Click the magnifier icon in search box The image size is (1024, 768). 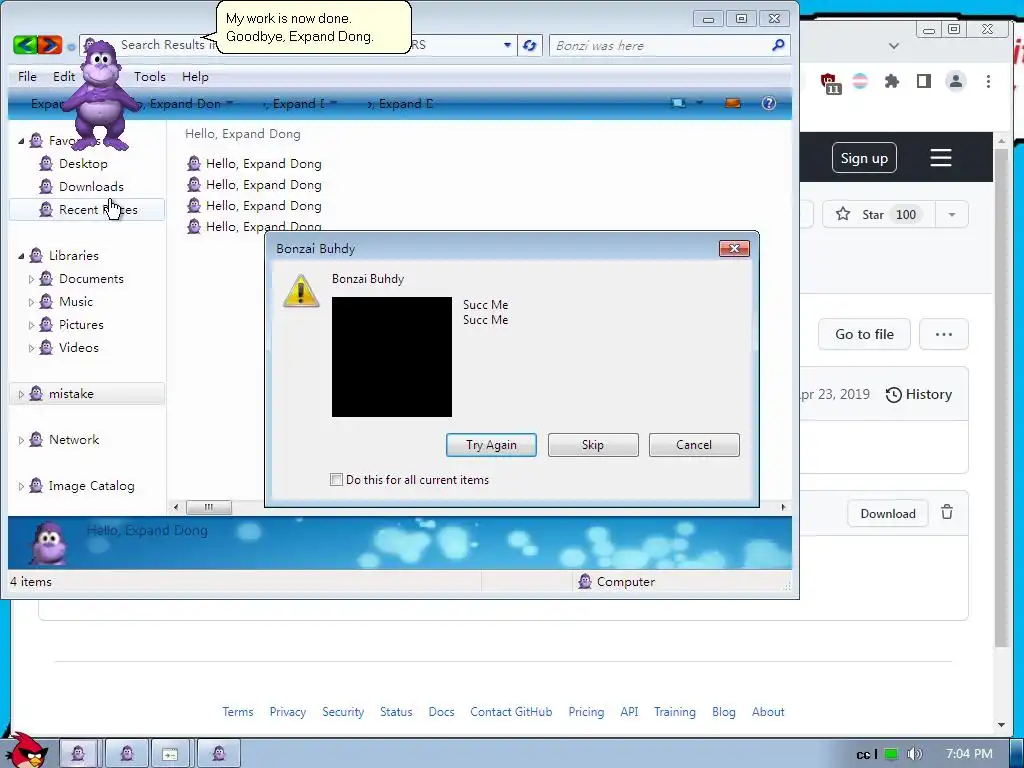pos(778,45)
